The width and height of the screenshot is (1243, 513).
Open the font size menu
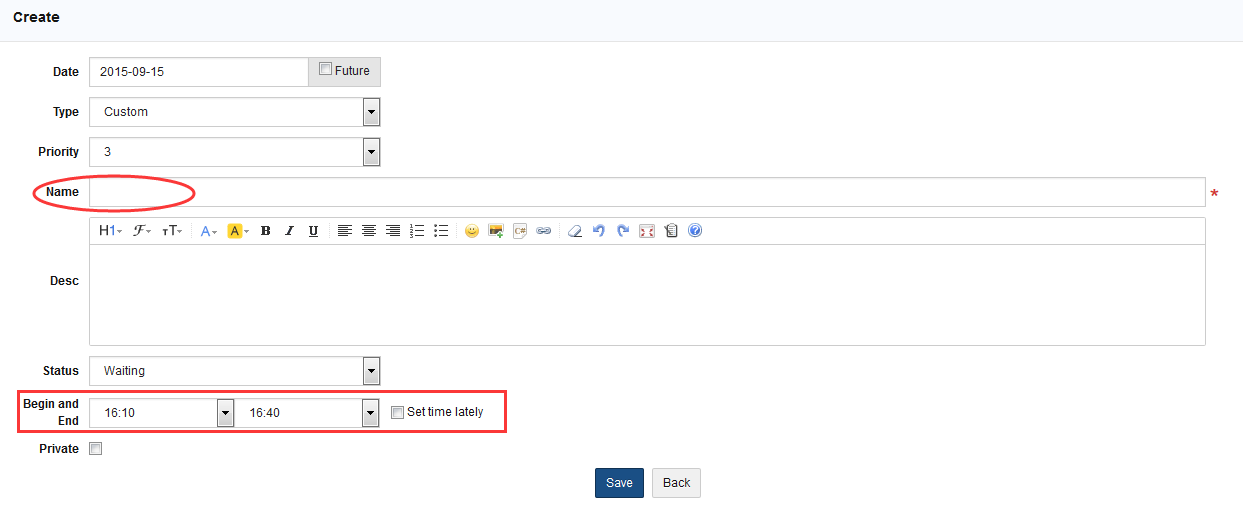(172, 231)
